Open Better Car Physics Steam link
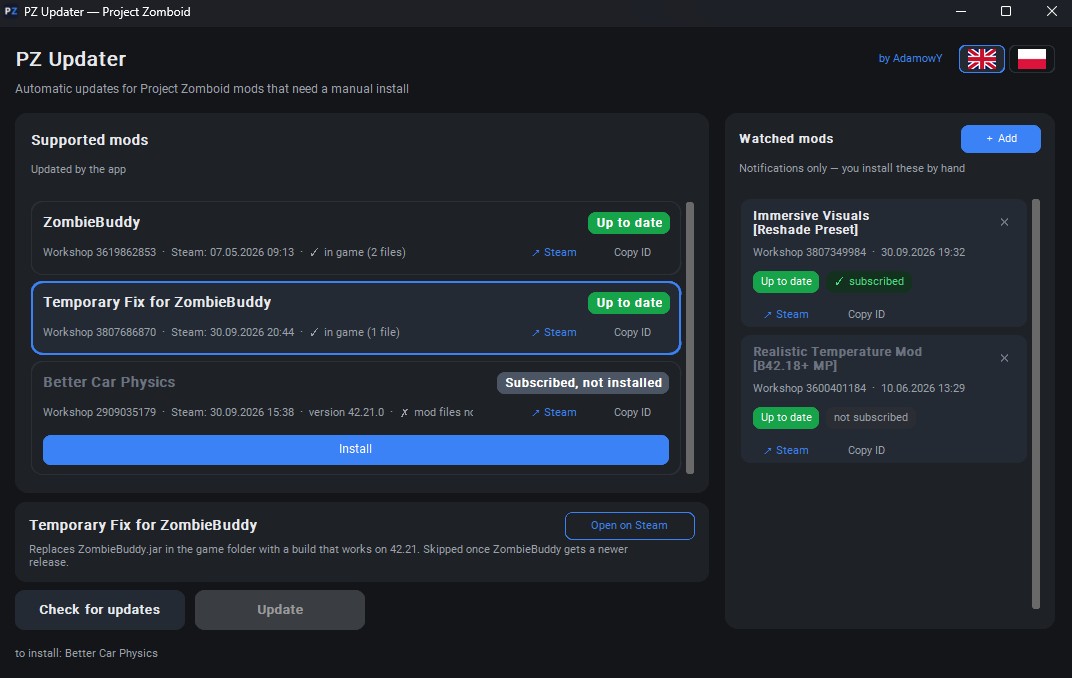This screenshot has width=1072, height=678. 554,412
